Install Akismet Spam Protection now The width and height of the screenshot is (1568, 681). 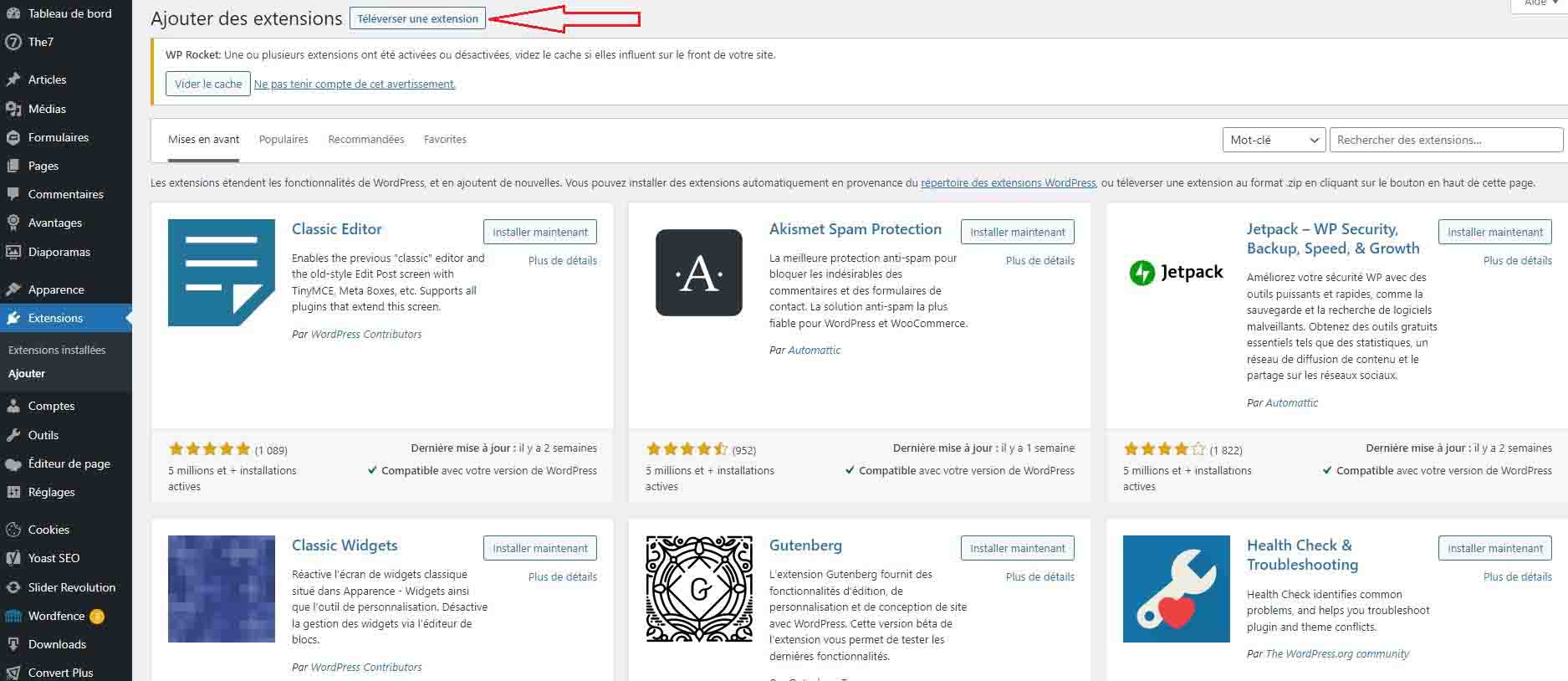pos(1018,232)
